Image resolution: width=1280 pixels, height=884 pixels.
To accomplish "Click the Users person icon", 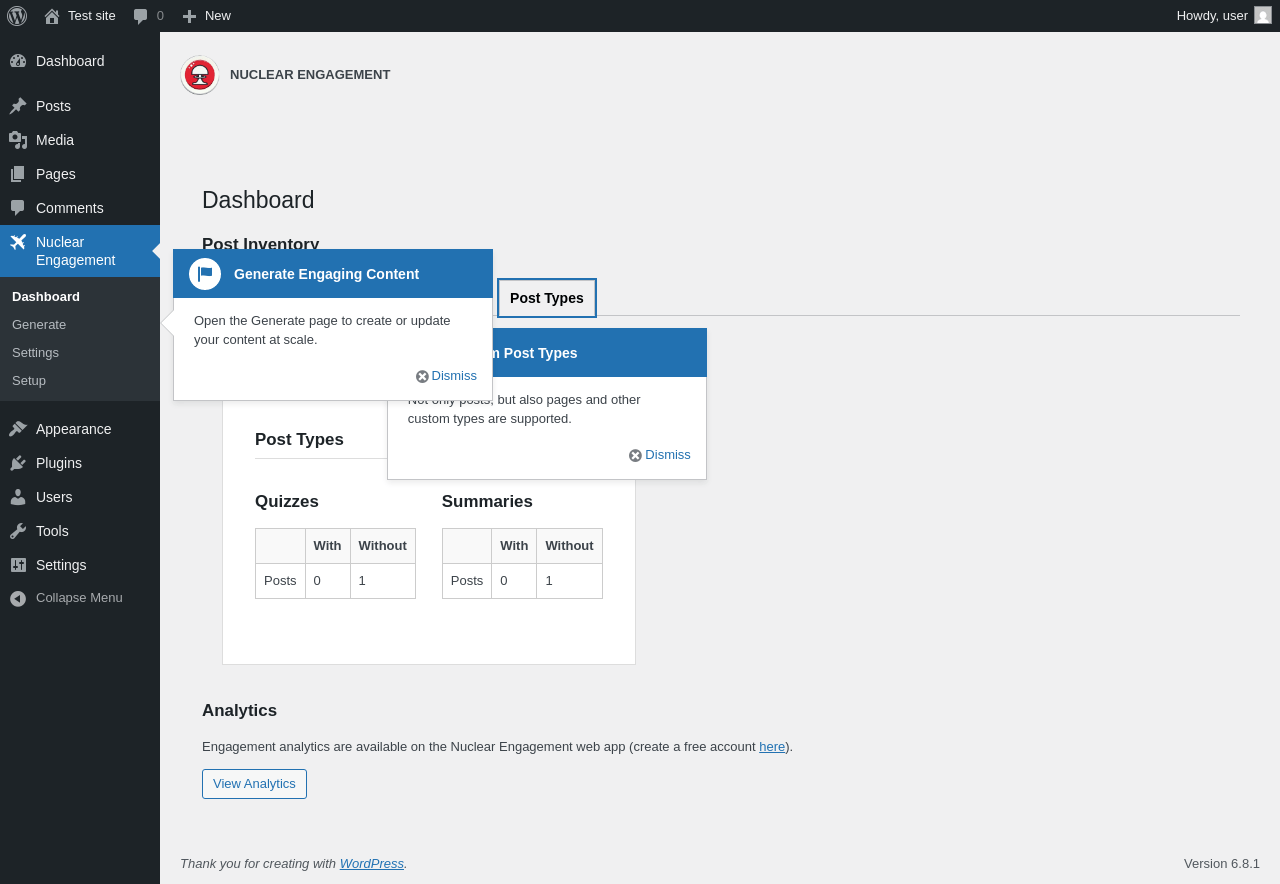I will point(18,497).
